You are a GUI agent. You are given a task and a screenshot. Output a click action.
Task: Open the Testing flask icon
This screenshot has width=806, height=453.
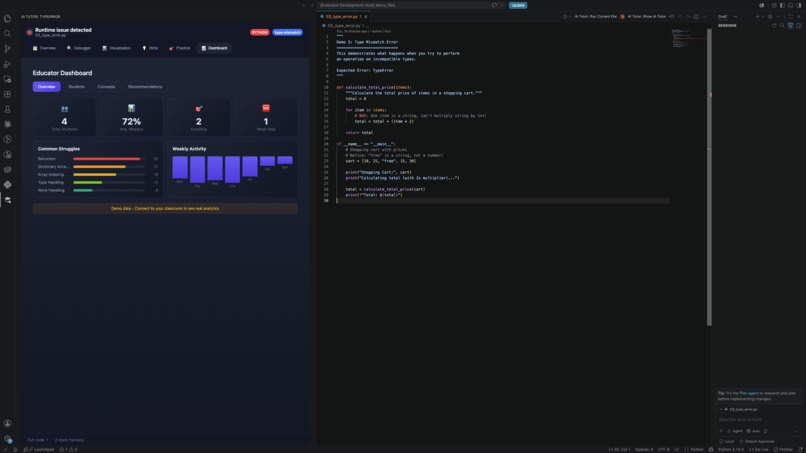(7, 109)
